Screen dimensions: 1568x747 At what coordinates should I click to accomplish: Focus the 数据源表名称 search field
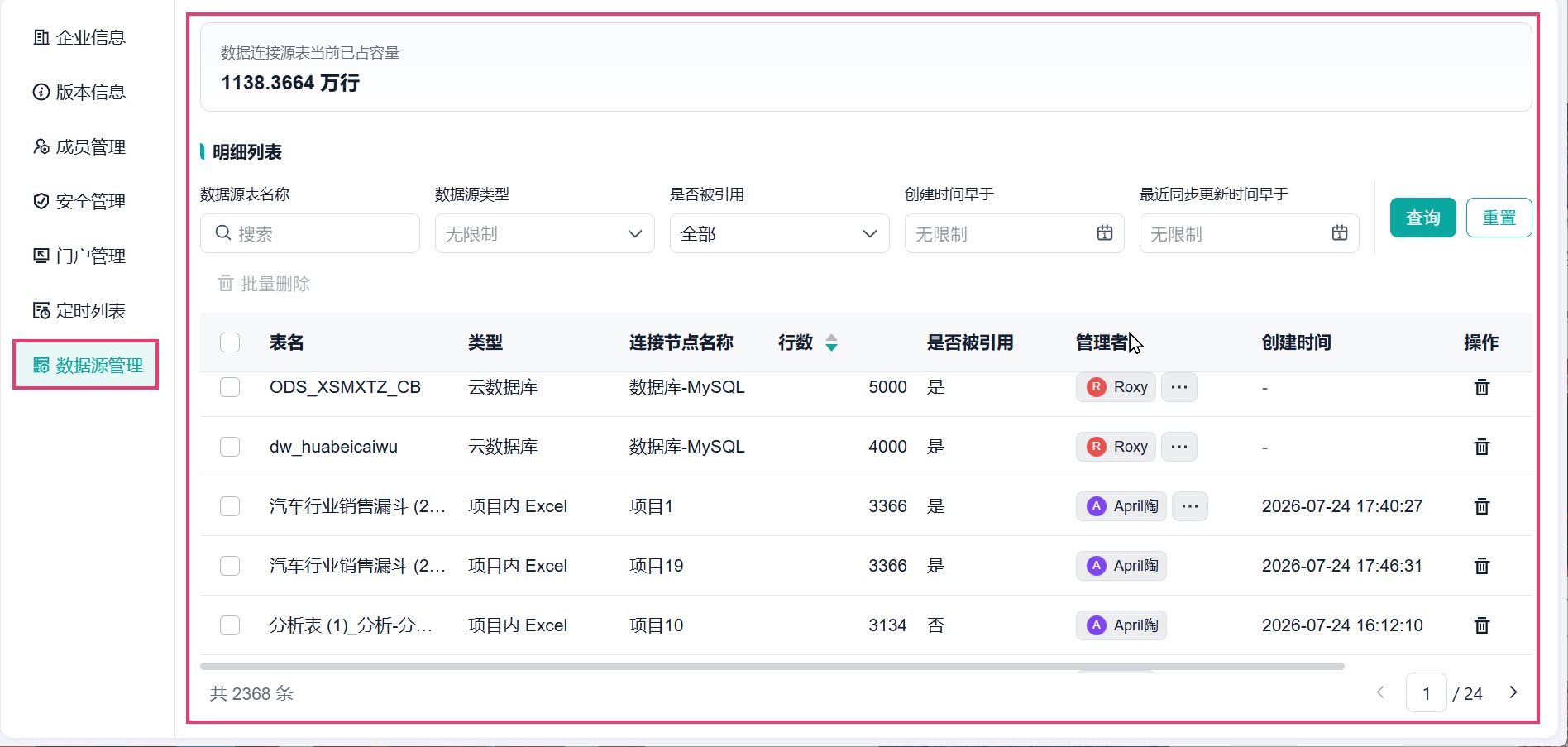point(310,233)
